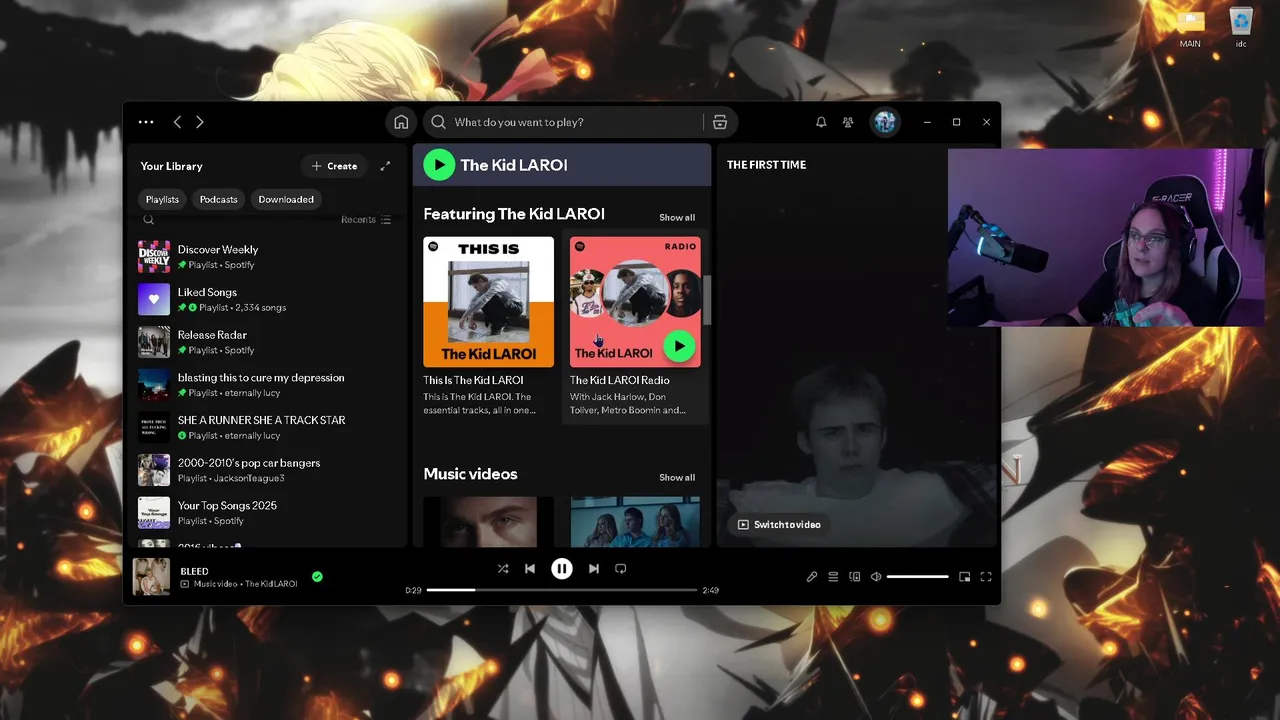
Task: Adjust the volume slider
Action: [917, 577]
